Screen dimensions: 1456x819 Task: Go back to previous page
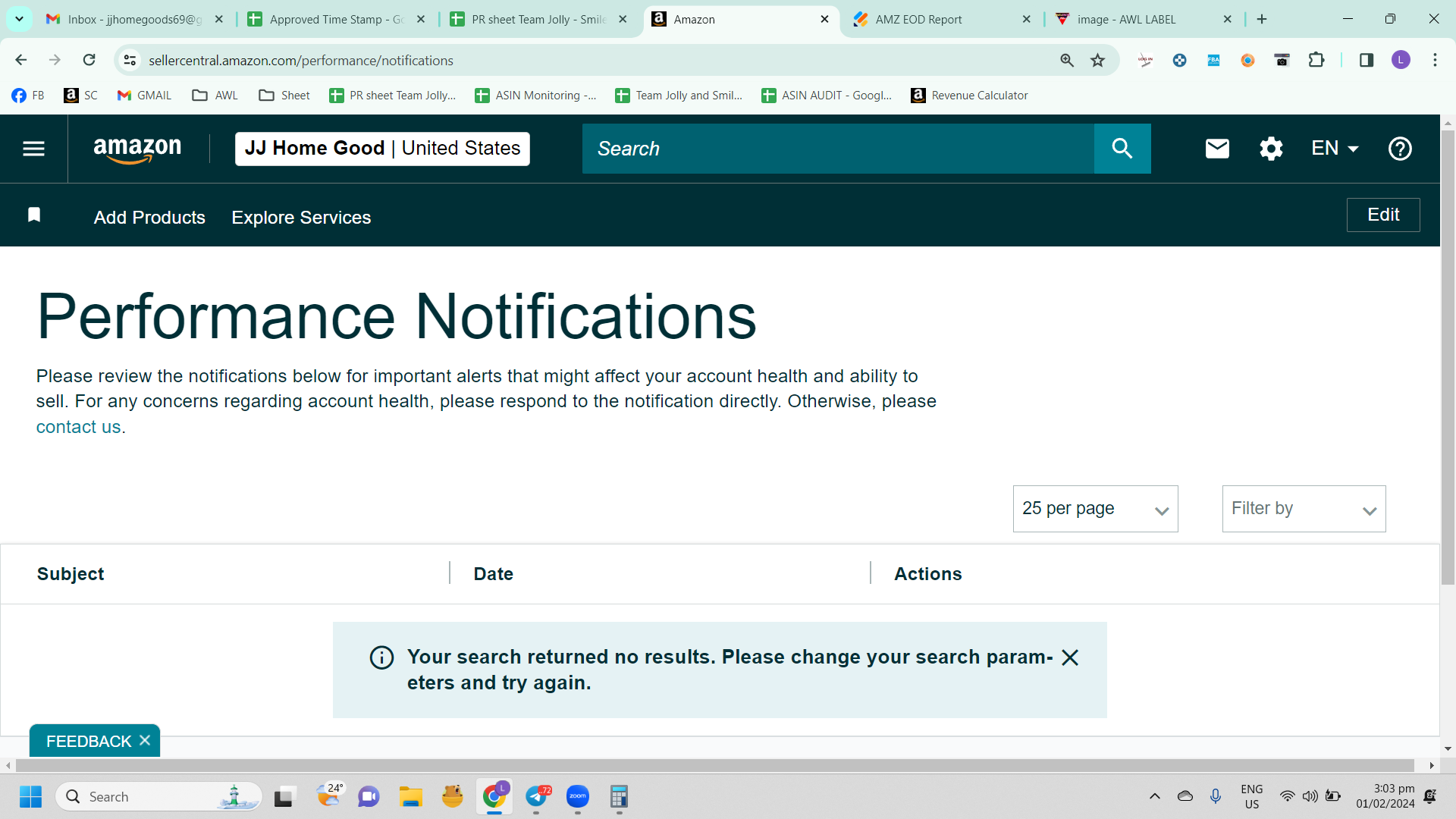coord(20,60)
